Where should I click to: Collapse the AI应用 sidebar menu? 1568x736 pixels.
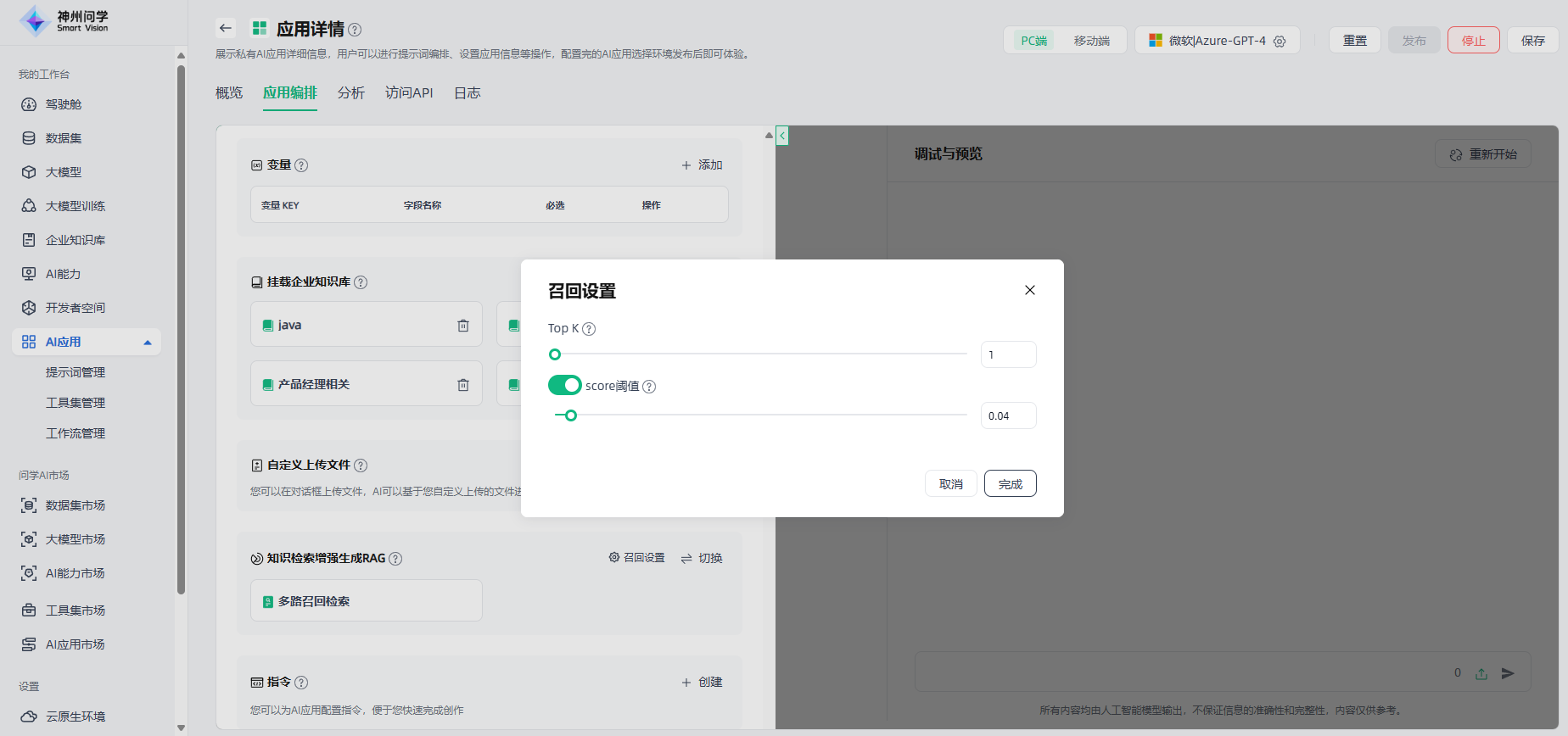(x=148, y=343)
